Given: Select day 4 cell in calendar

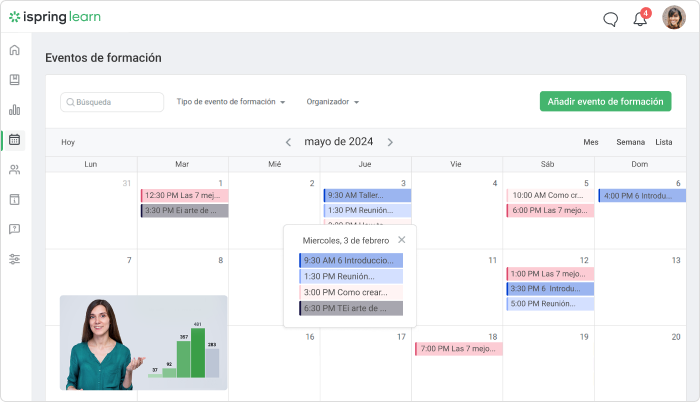Looking at the screenshot, I should pos(457,210).
